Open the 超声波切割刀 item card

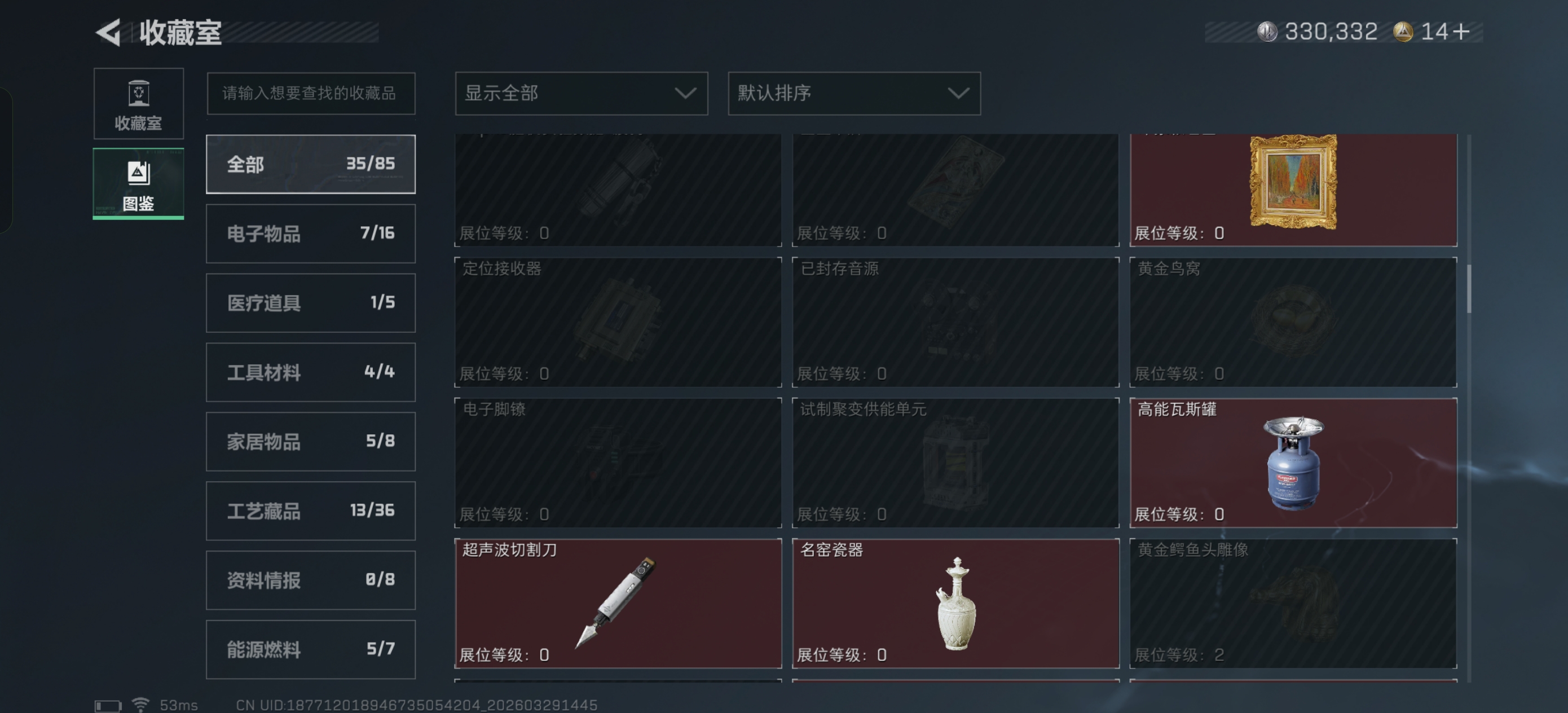point(618,604)
